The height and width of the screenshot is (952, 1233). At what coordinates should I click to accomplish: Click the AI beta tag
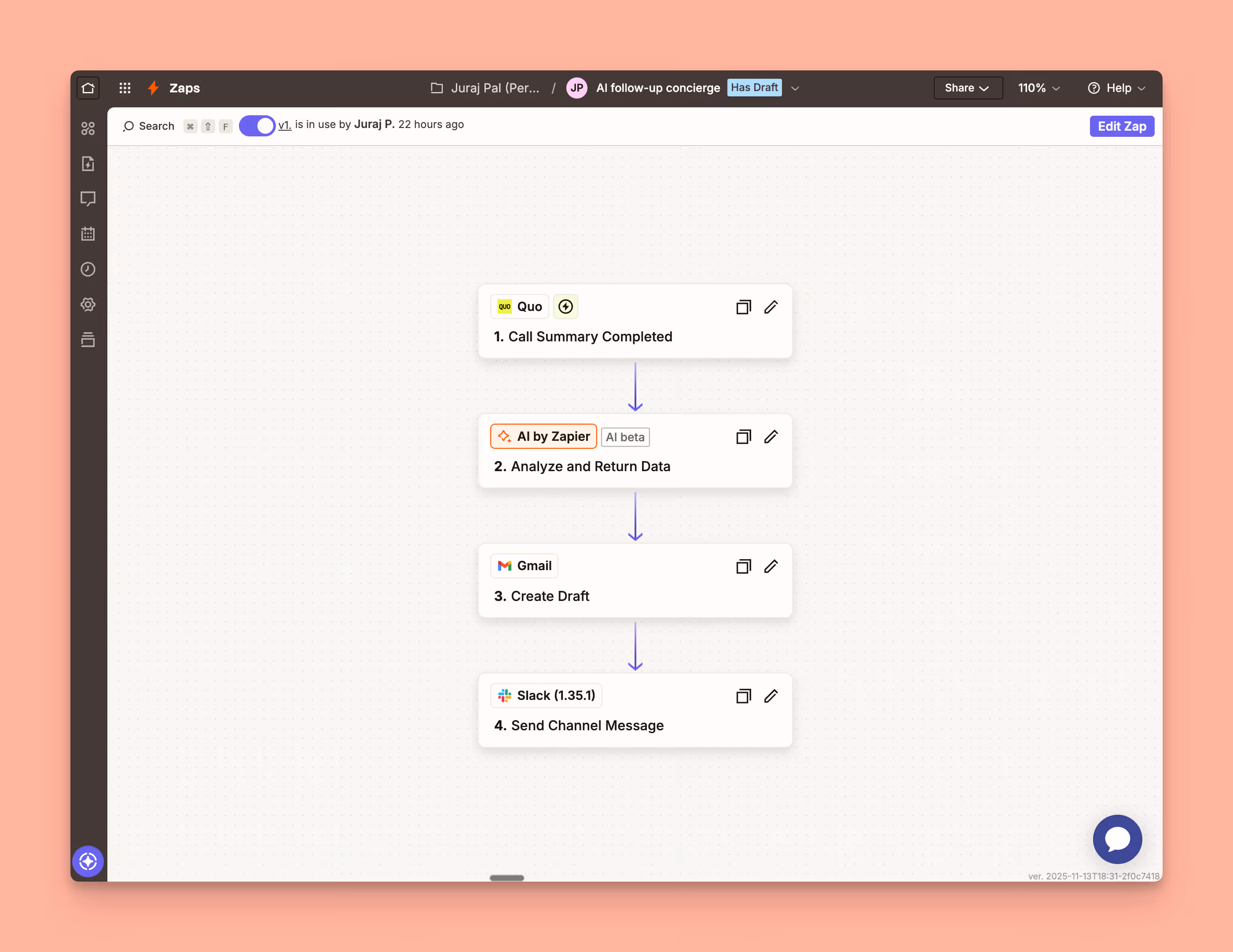click(625, 437)
